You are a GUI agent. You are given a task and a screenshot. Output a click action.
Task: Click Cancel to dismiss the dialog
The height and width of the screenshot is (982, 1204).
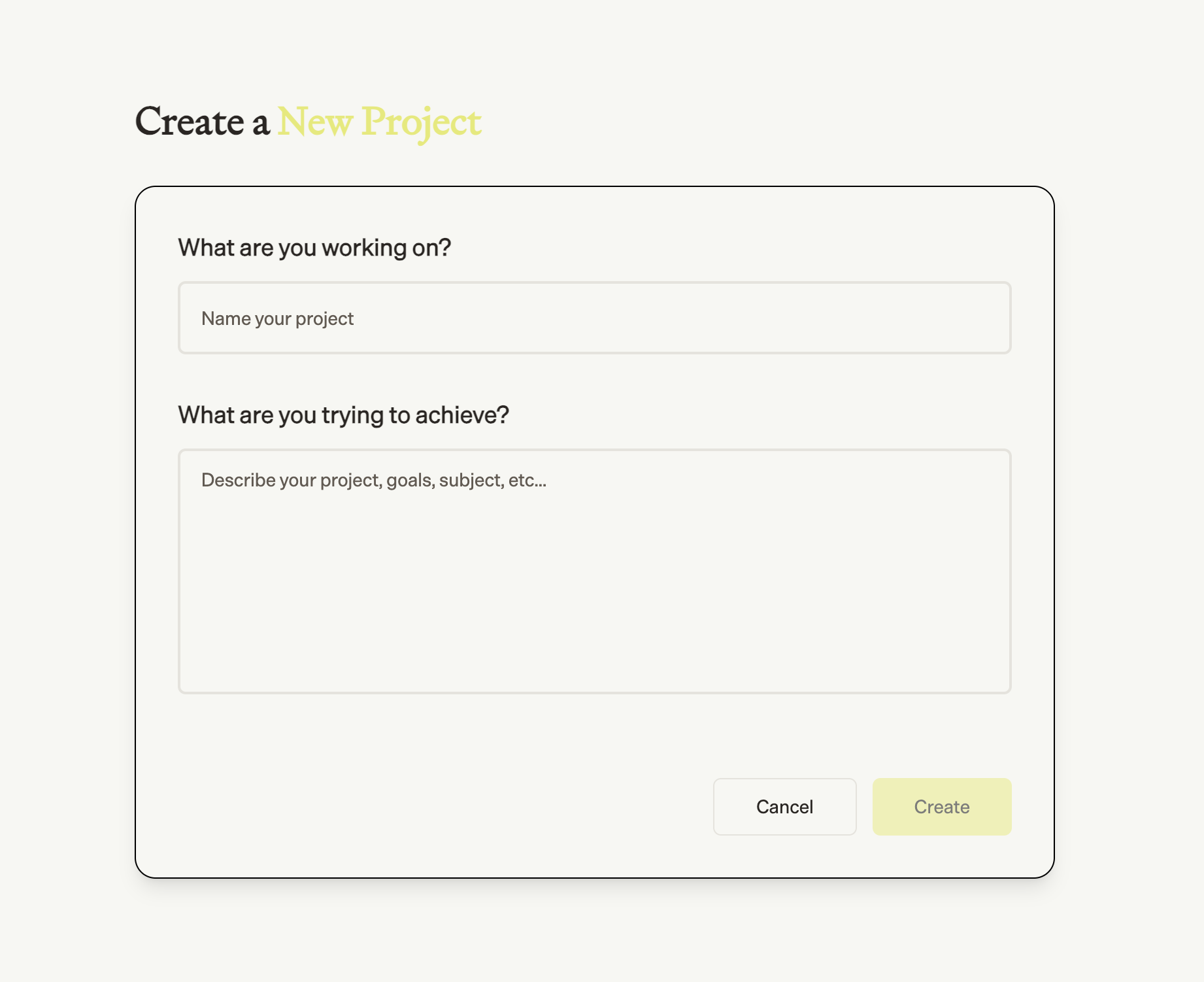pos(784,806)
